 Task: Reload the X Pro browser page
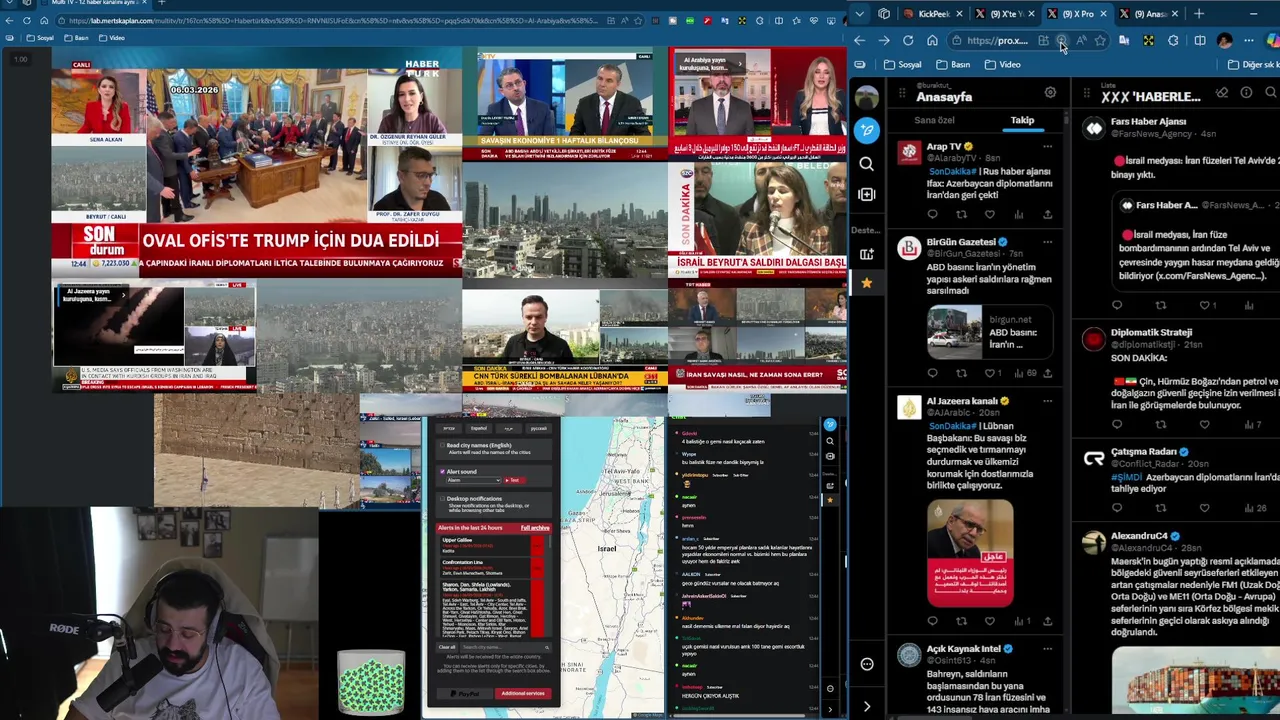coord(907,40)
